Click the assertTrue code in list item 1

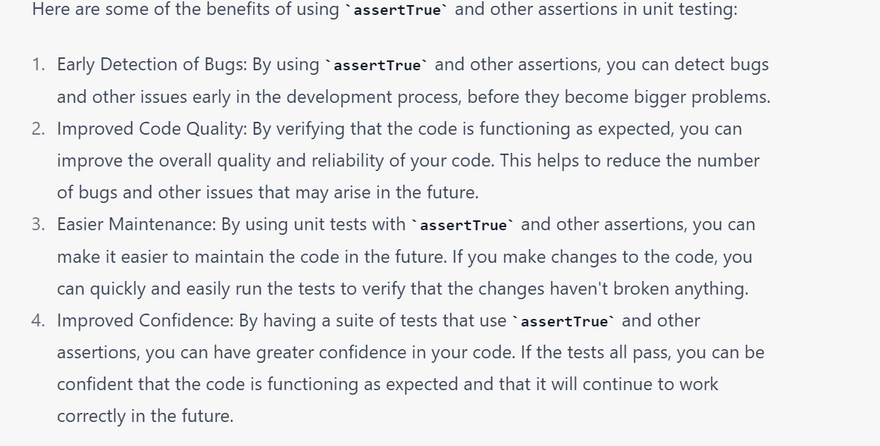click(377, 65)
